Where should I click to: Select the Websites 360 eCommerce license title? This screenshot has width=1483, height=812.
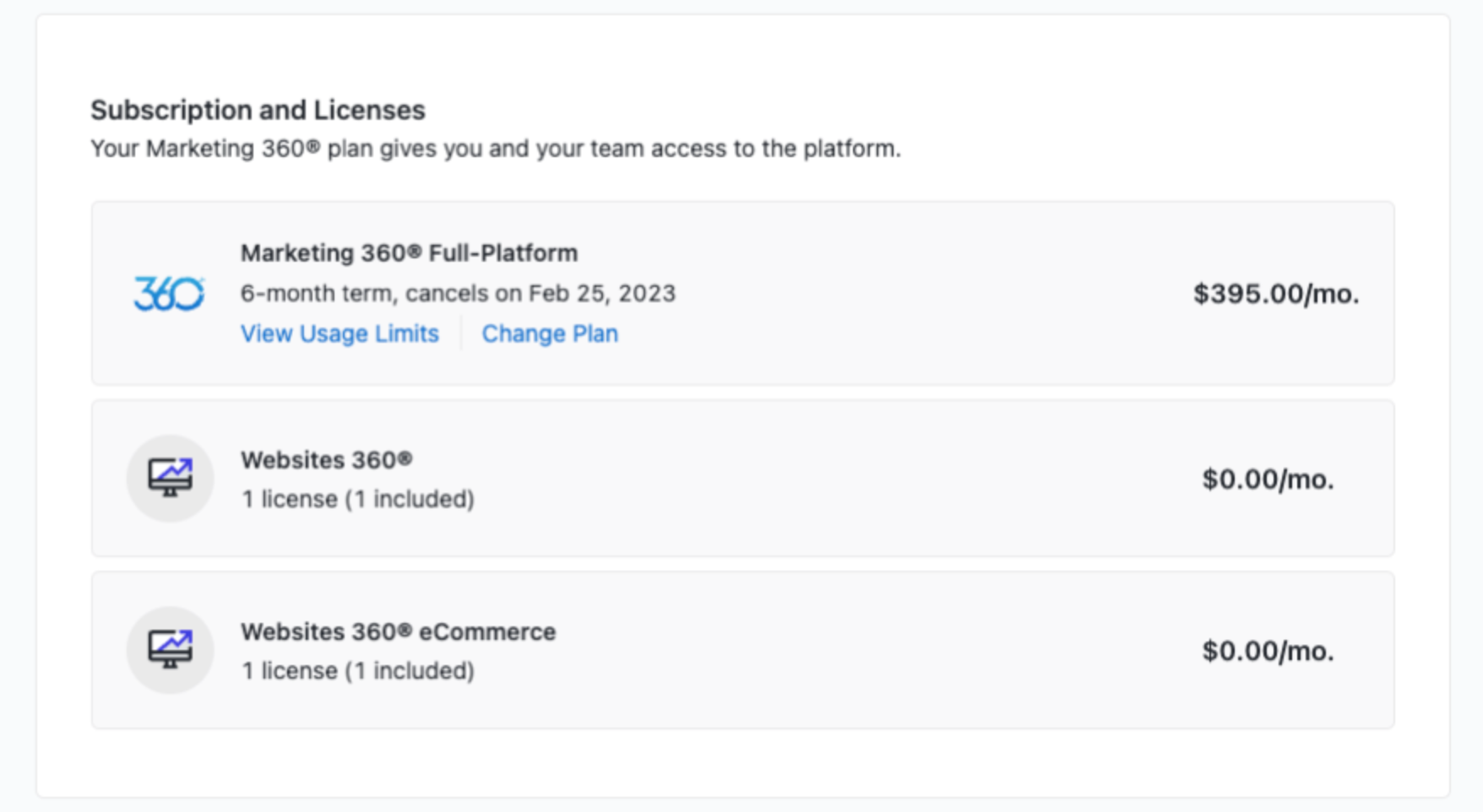coord(398,632)
